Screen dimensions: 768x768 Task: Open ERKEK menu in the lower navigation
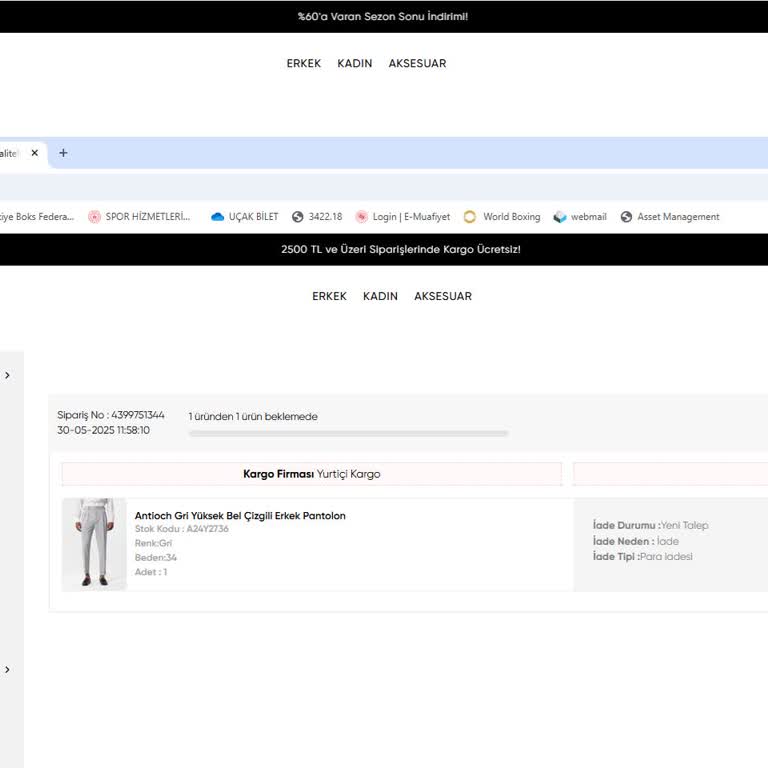[x=329, y=296]
